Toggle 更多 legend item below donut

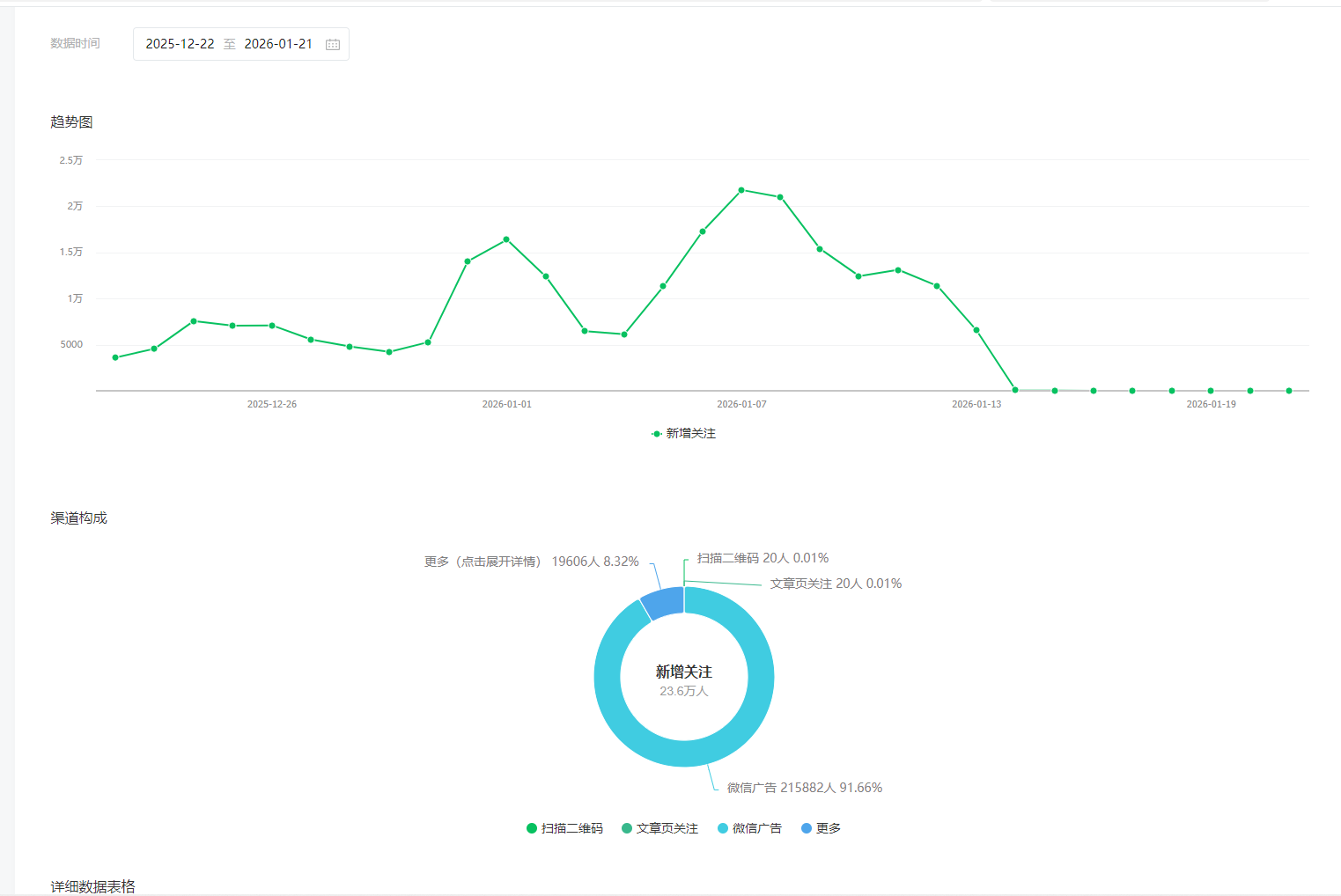[x=821, y=828]
